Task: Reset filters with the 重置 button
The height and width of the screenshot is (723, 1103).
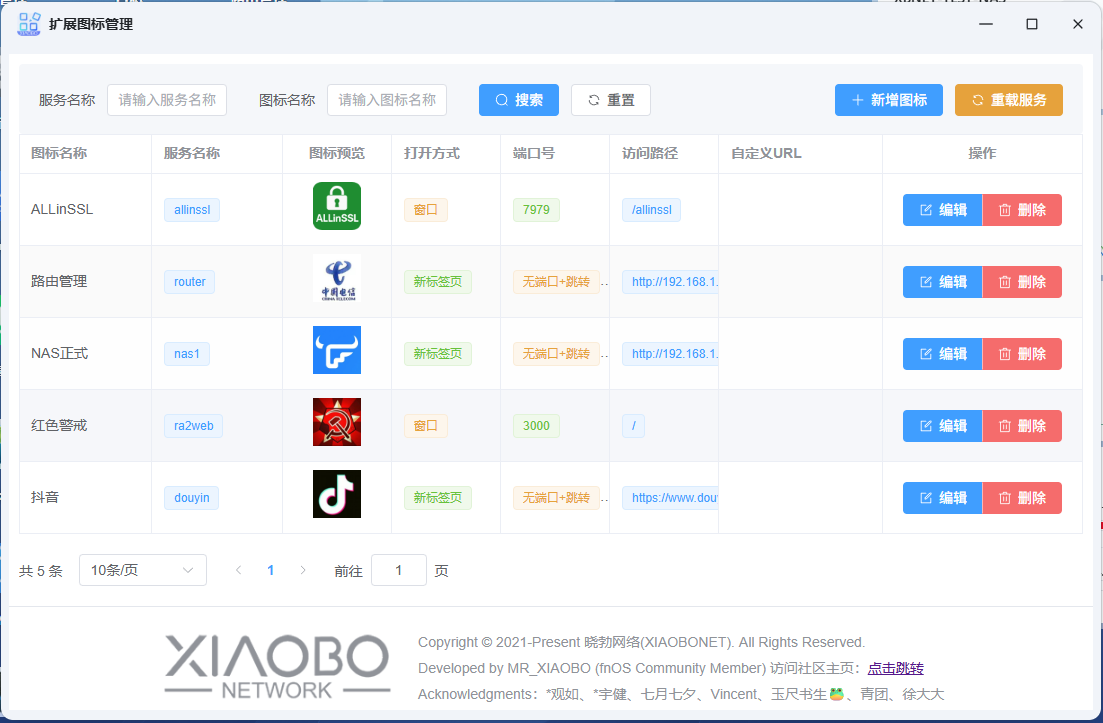Action: click(x=611, y=100)
